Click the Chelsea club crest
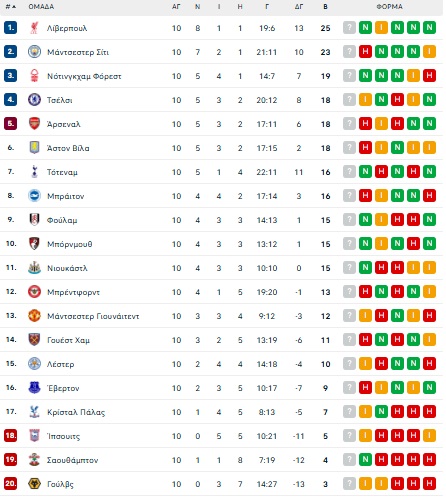The height and width of the screenshot is (497, 446). point(34,100)
